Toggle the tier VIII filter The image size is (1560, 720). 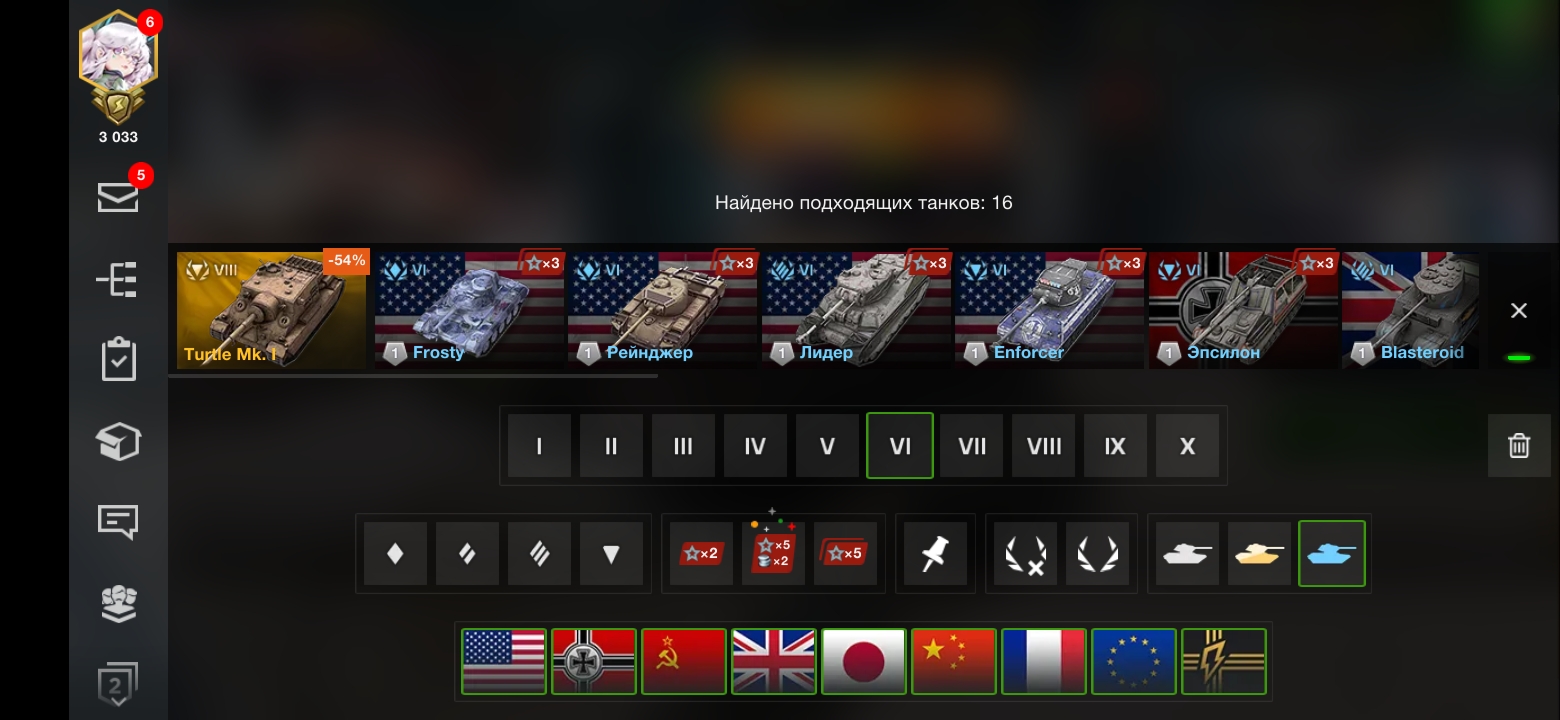coord(1044,446)
